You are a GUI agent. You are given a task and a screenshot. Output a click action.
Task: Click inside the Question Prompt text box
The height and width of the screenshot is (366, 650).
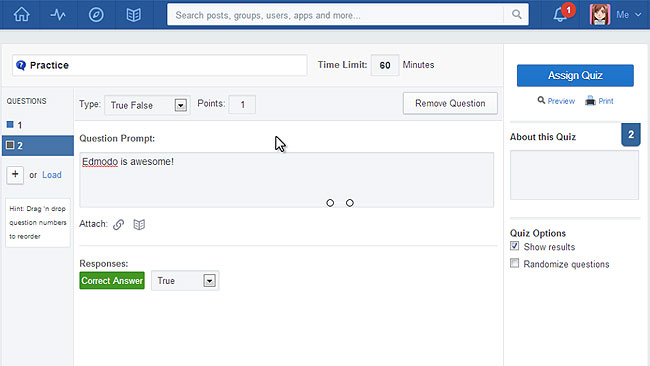pyautogui.click(x=286, y=180)
